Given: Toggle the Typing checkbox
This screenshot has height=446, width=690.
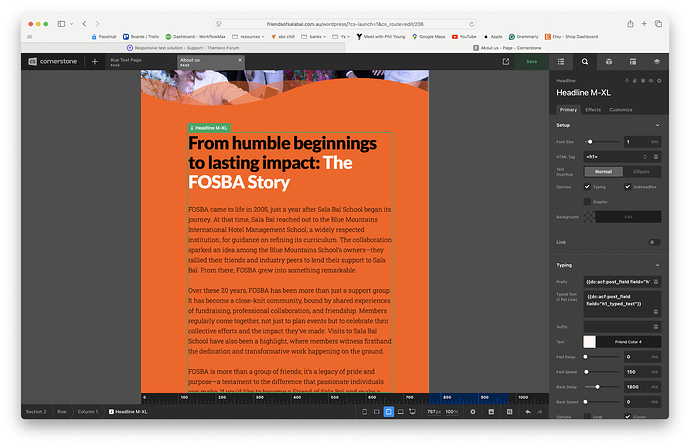Looking at the screenshot, I should coord(587,186).
